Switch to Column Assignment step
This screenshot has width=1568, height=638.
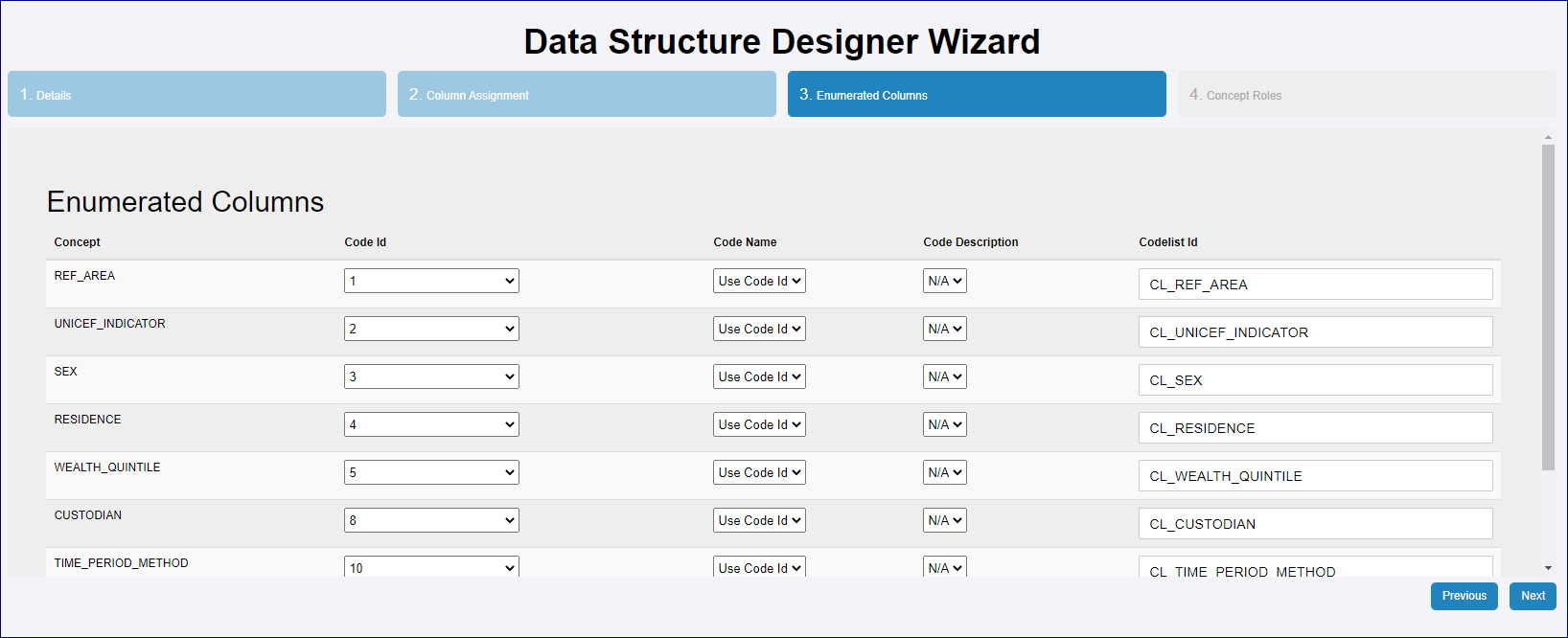tap(587, 94)
